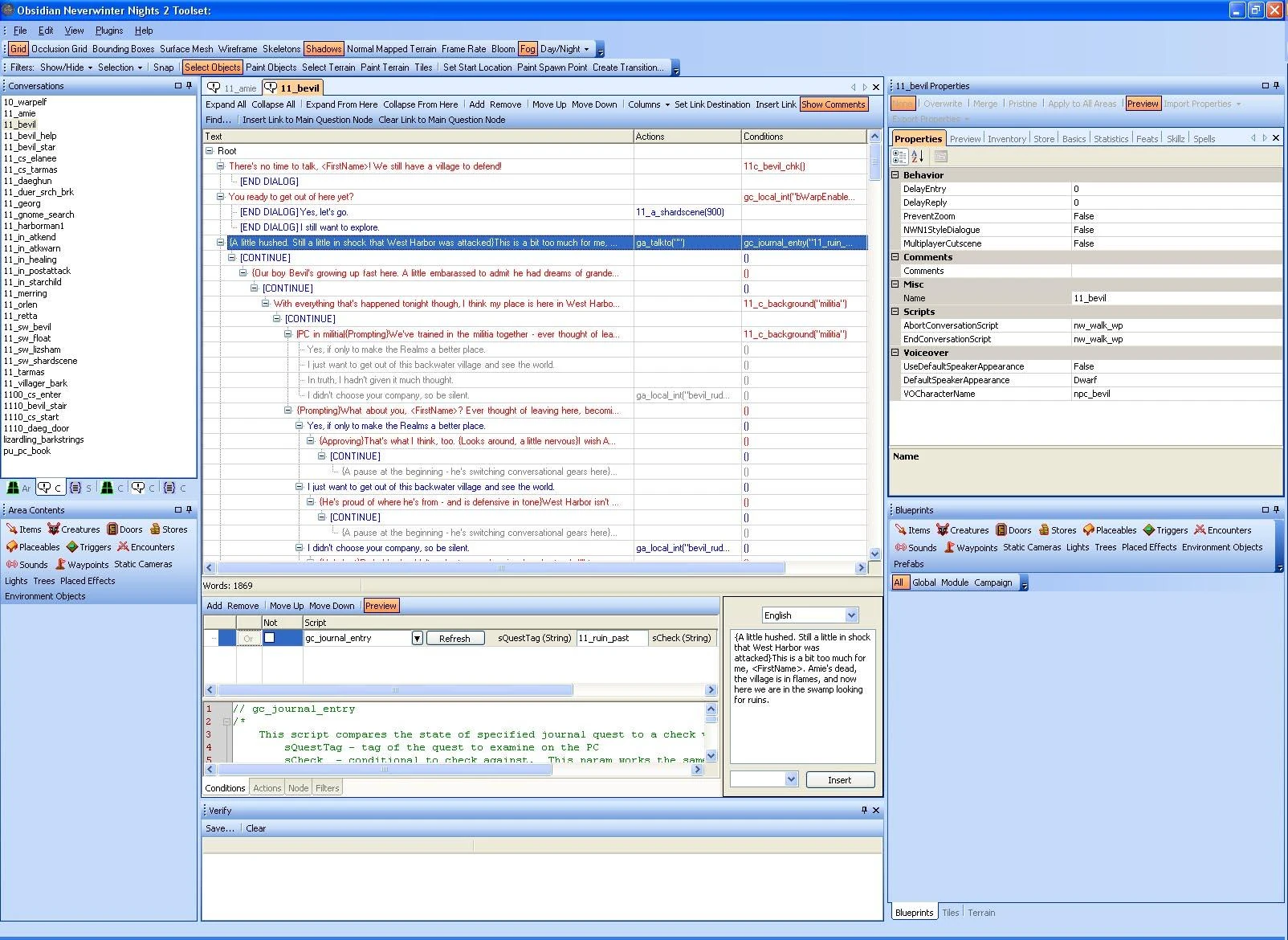This screenshot has height=940, width=1288.
Task: Choose Triggers in the Blueprints panel
Action: 1166,530
